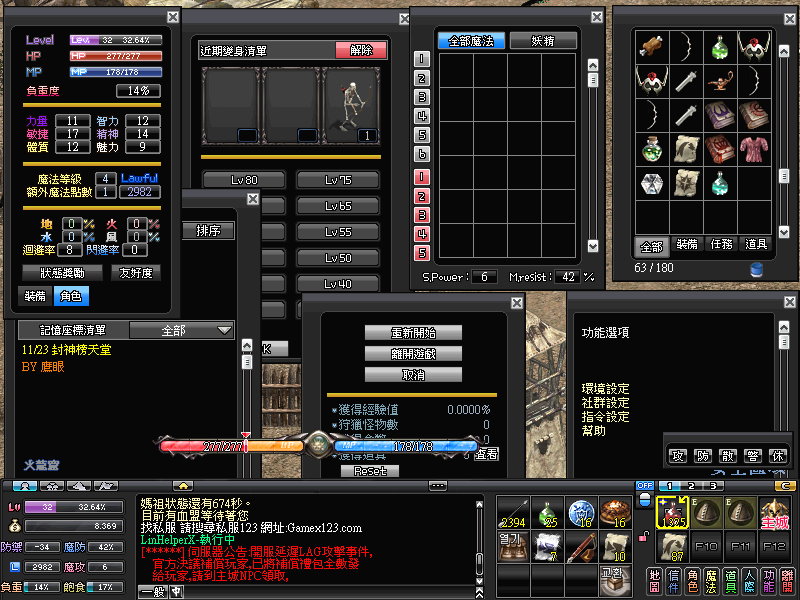The image size is (800, 600).
Task: Open the 地圖 map menu icon
Action: (654, 582)
